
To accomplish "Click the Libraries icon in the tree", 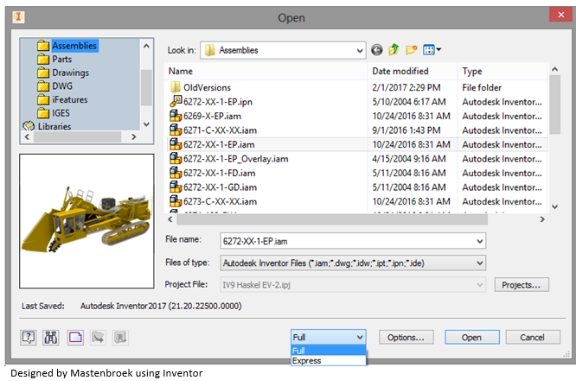I will click(x=28, y=126).
